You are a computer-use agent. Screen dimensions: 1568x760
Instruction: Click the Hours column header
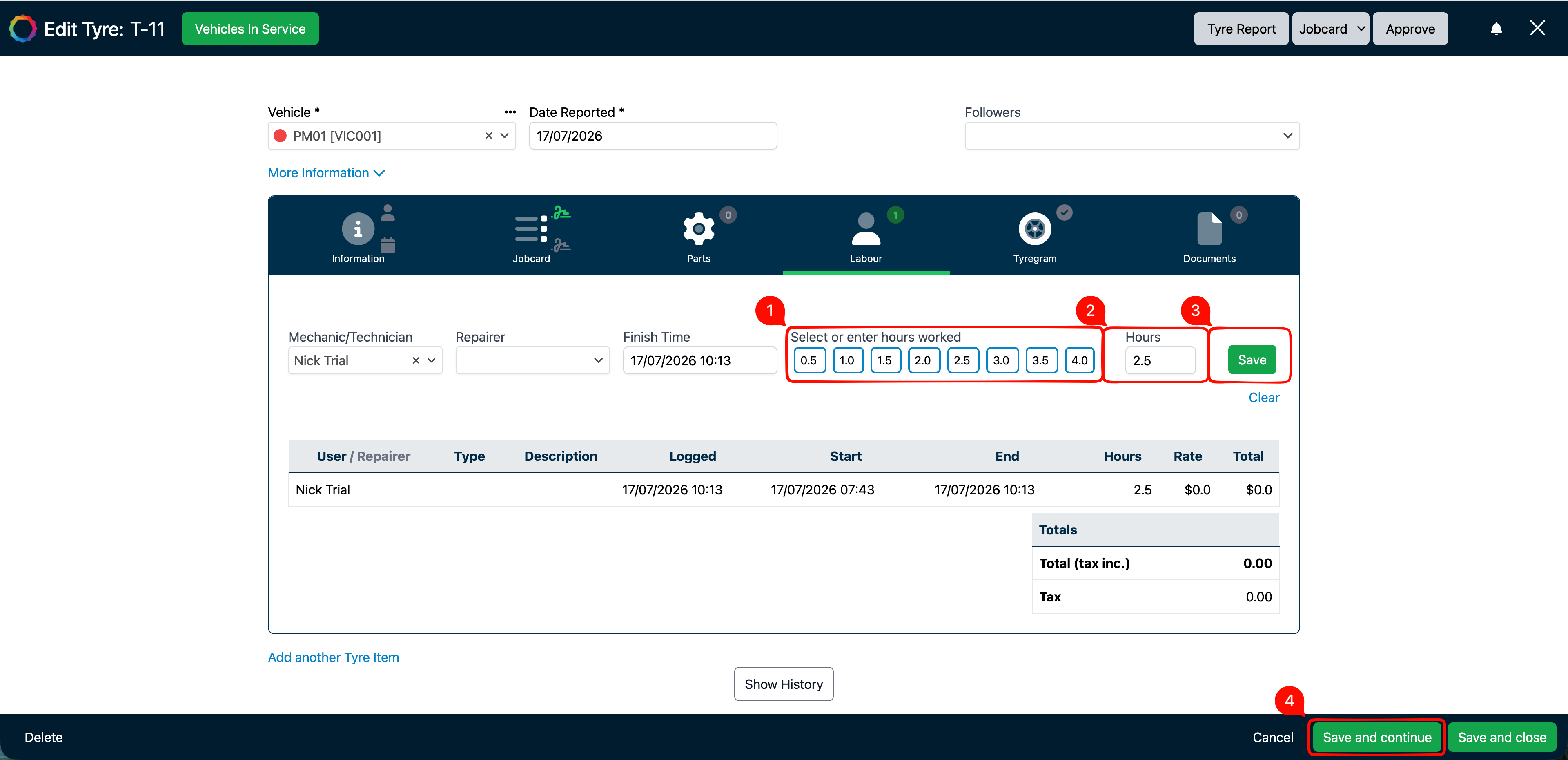point(1122,456)
